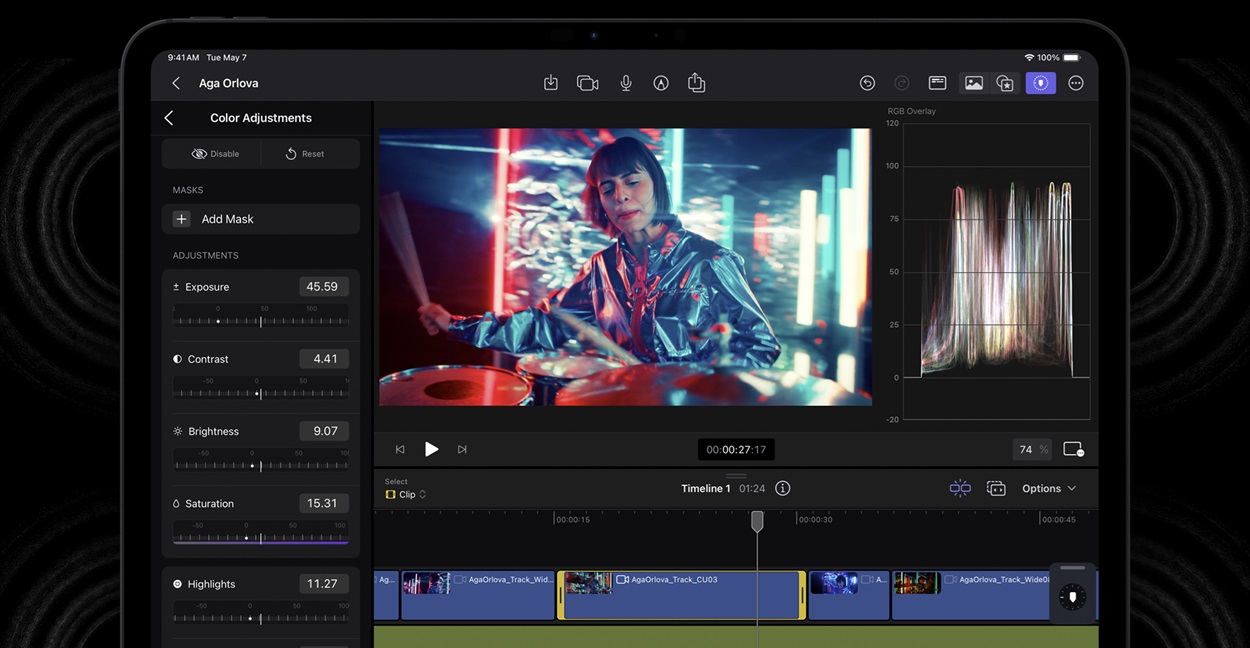This screenshot has width=1250, height=648.
Task: Click the 00:00:45 ruler mark
Action: tap(1058, 520)
